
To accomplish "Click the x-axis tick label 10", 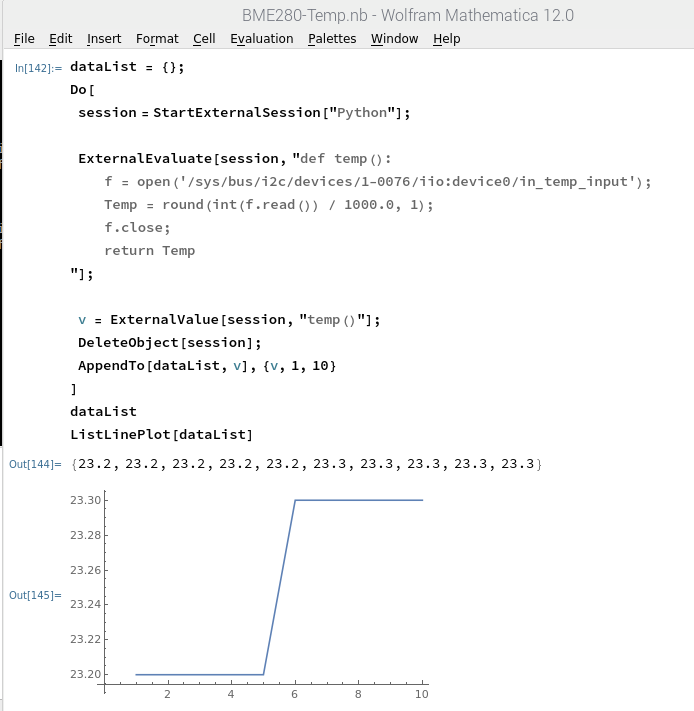I will 422,694.
